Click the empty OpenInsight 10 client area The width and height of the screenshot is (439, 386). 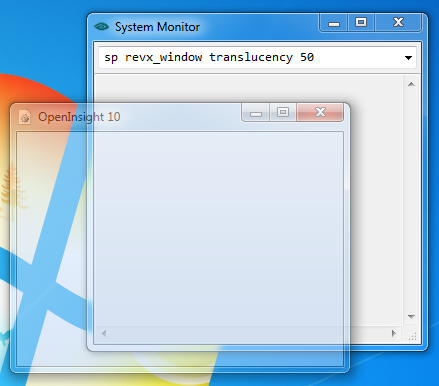point(180,249)
